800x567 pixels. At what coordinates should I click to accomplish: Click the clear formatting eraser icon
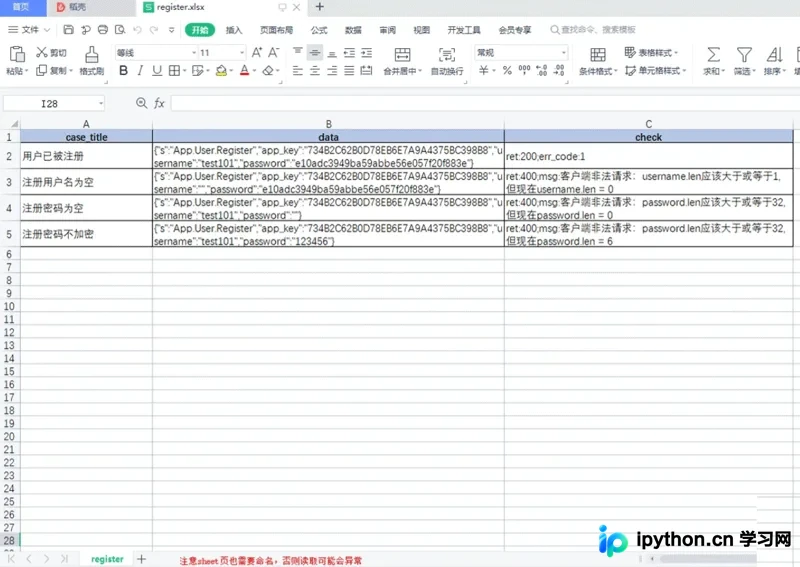pyautogui.click(x=268, y=70)
